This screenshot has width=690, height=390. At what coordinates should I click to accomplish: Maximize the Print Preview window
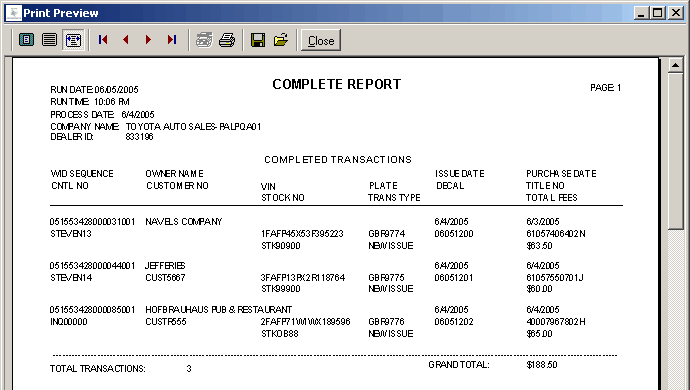657,13
